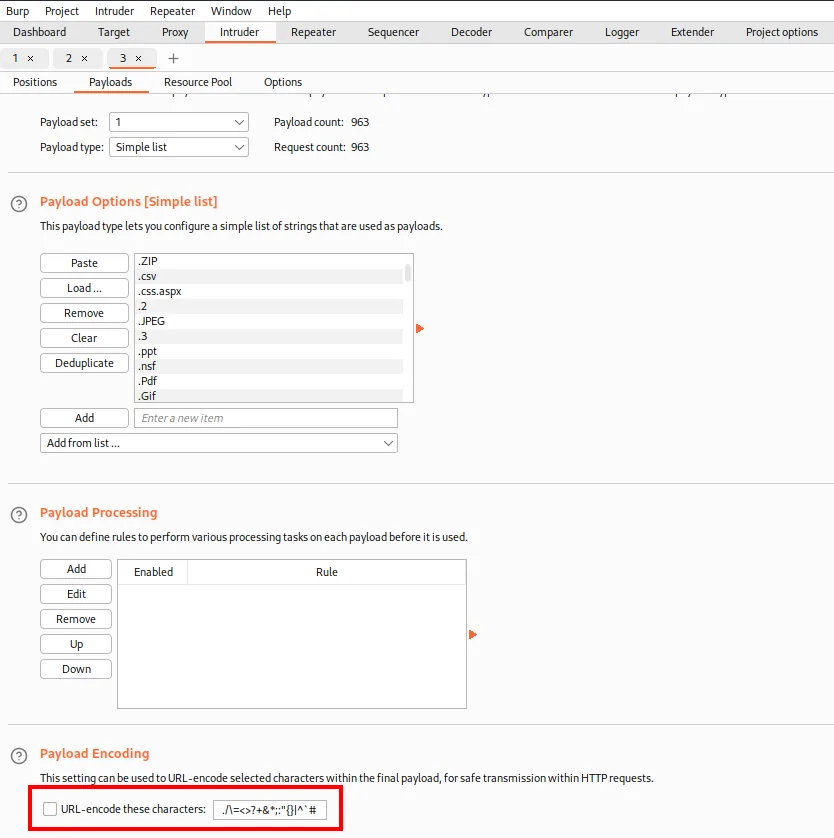Click the URL-encode characters text field

pyautogui.click(x=270, y=810)
